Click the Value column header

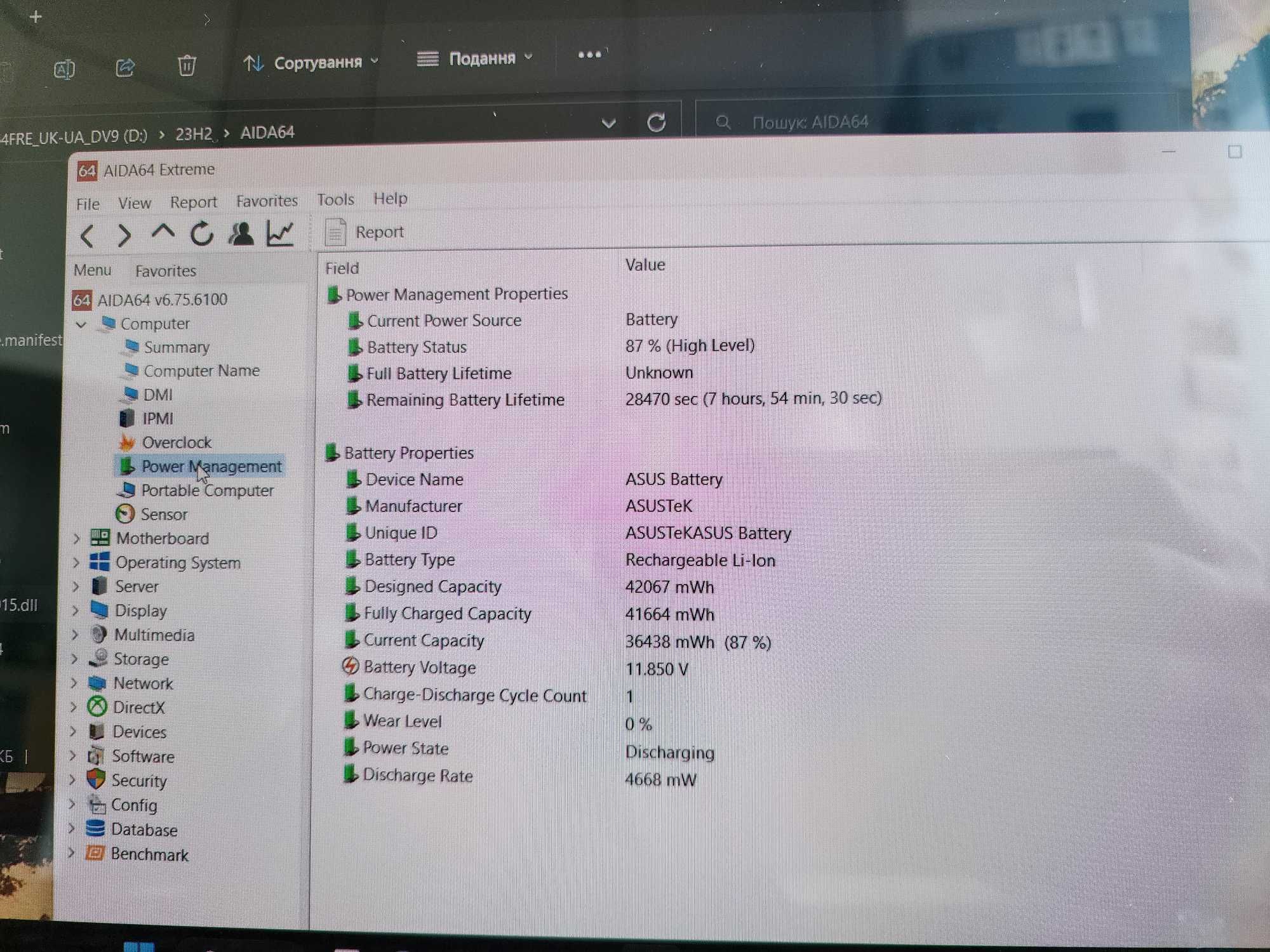[x=645, y=265]
